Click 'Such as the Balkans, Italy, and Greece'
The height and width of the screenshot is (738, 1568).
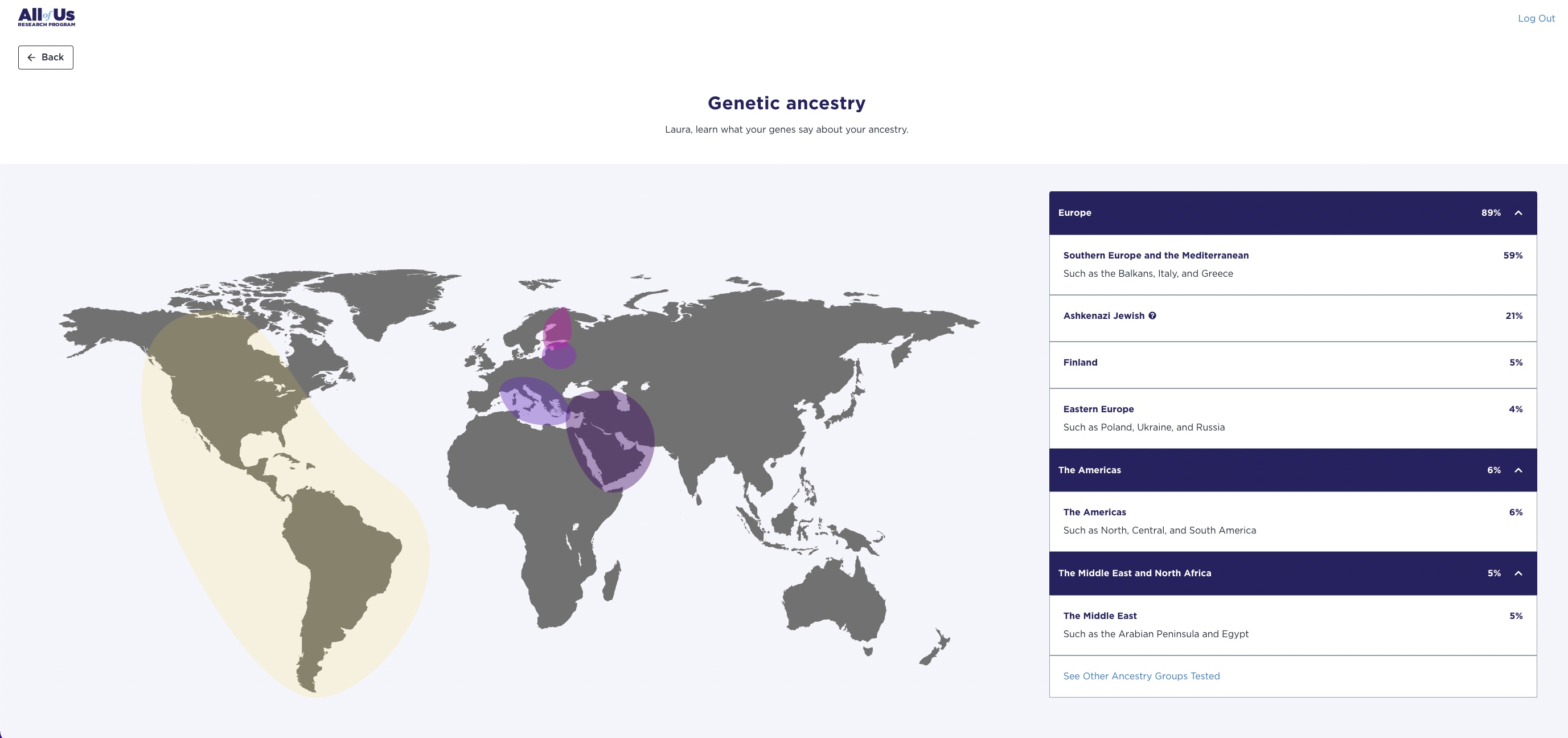tap(1148, 273)
